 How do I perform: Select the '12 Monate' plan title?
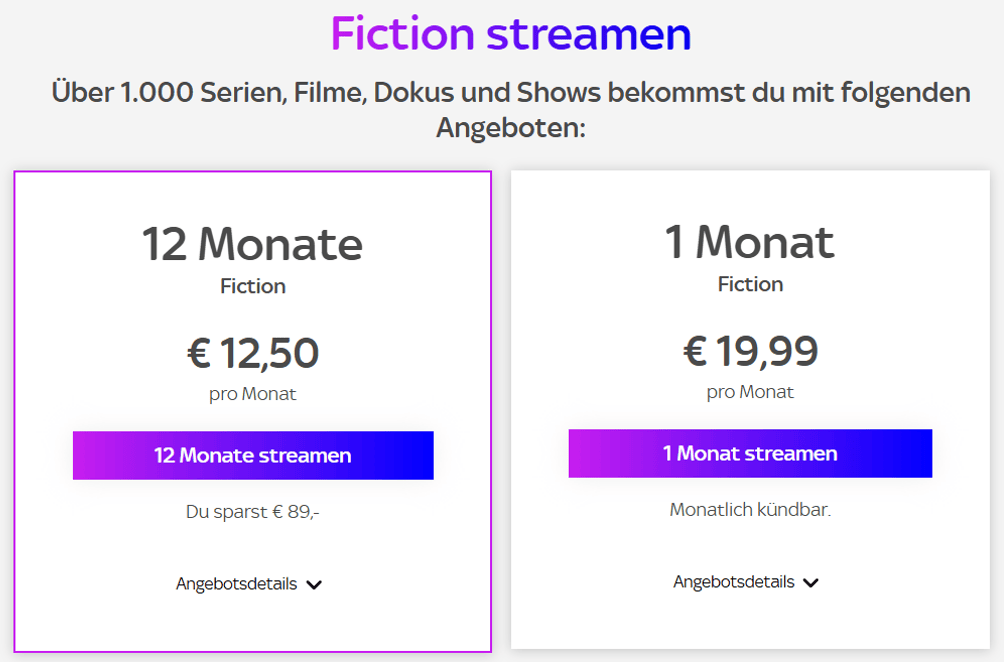pos(252,244)
